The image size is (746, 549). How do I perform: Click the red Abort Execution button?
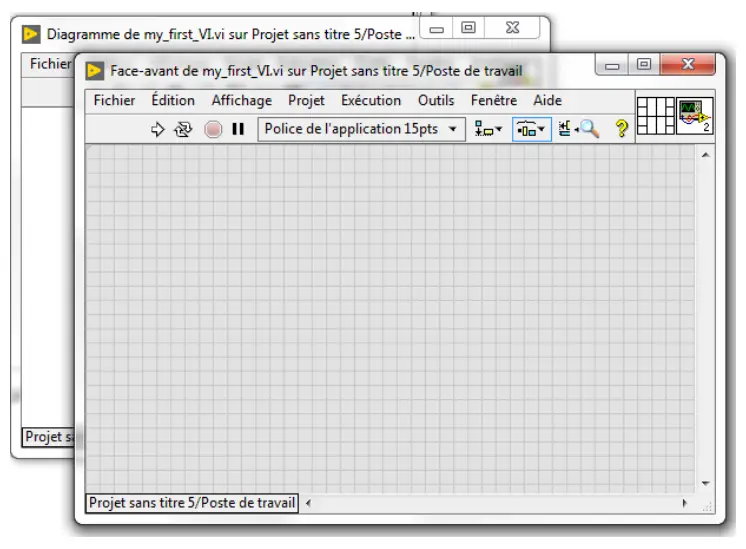(213, 129)
